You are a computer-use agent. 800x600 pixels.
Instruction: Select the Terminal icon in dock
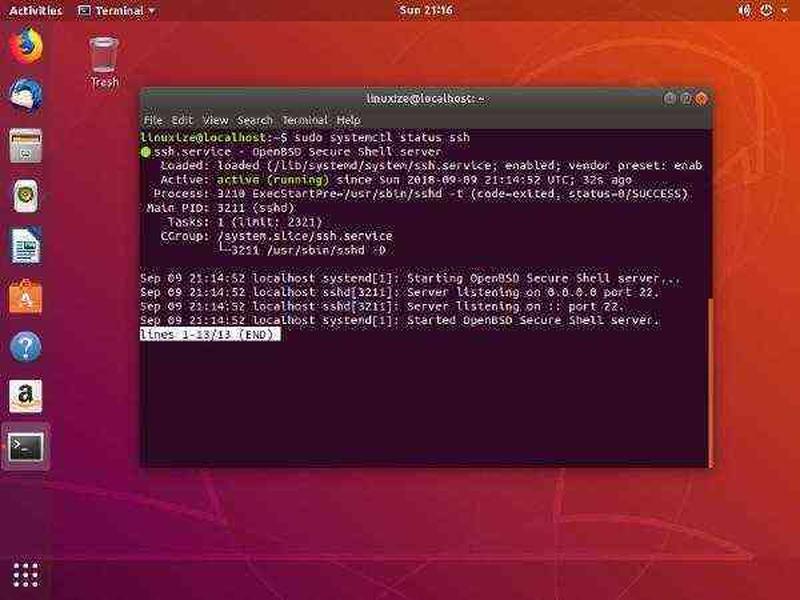point(26,447)
